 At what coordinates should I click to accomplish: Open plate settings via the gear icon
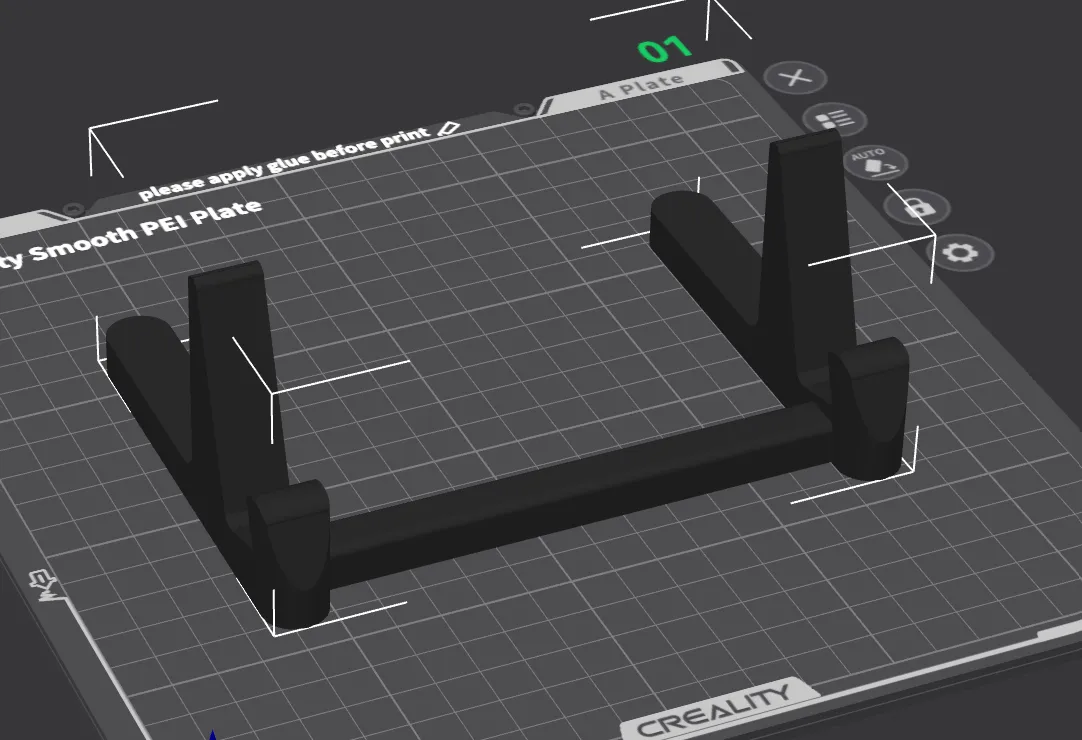[x=962, y=252]
